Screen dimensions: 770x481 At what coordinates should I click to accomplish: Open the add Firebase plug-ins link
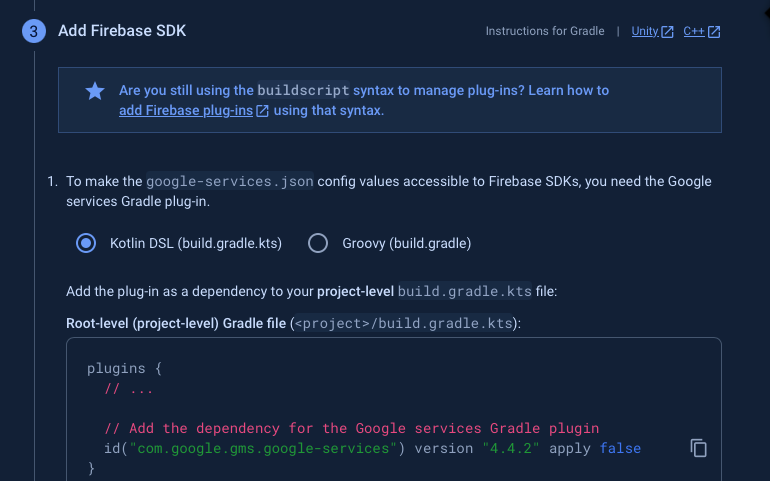186,111
